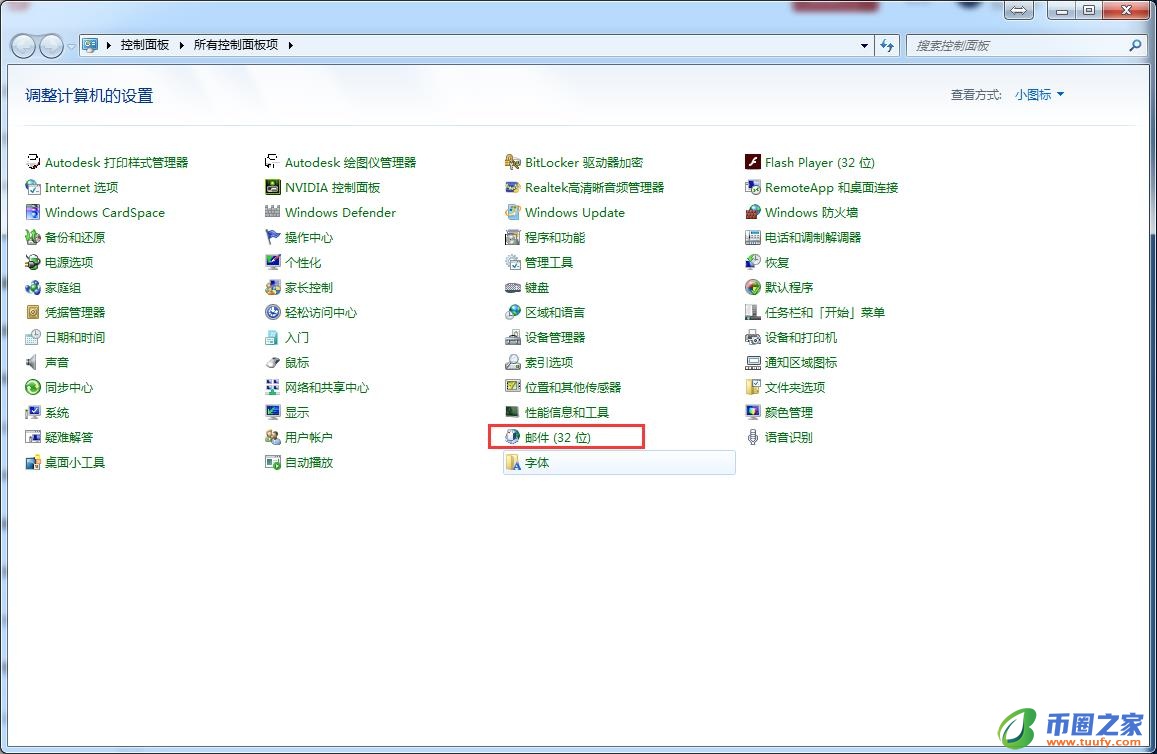Expand the address bar history dropdown
Screen dimensions: 1157x754
click(863, 45)
